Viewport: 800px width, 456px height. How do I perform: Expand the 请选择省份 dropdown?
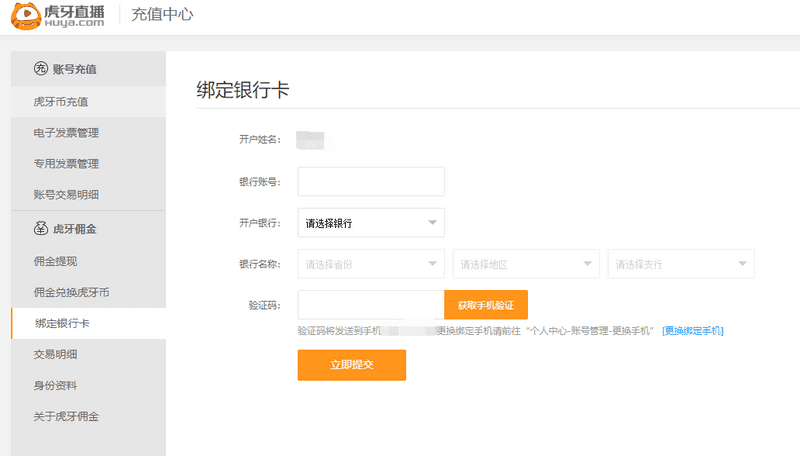coord(371,264)
